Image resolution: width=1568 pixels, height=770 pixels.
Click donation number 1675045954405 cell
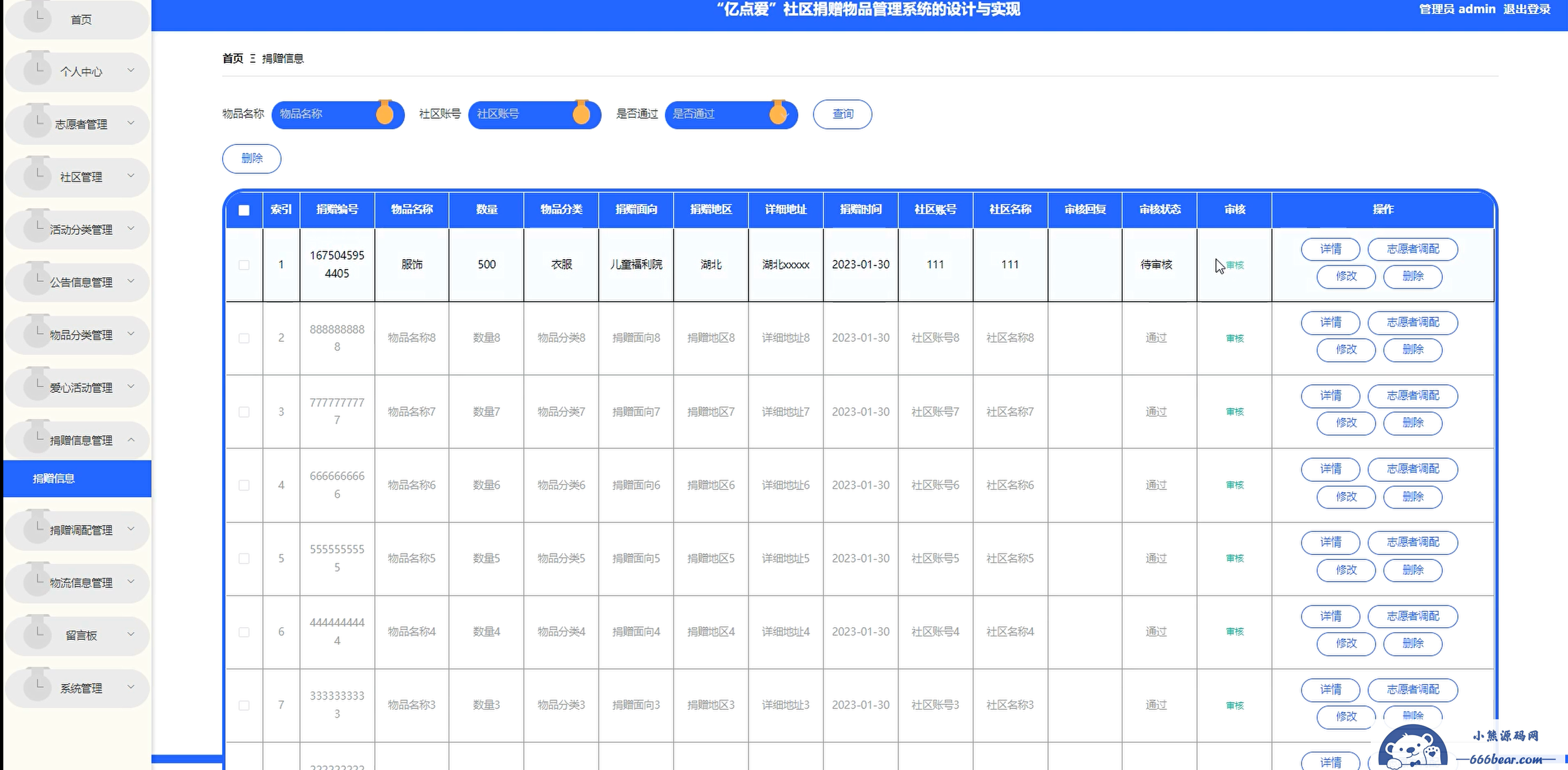click(x=337, y=265)
